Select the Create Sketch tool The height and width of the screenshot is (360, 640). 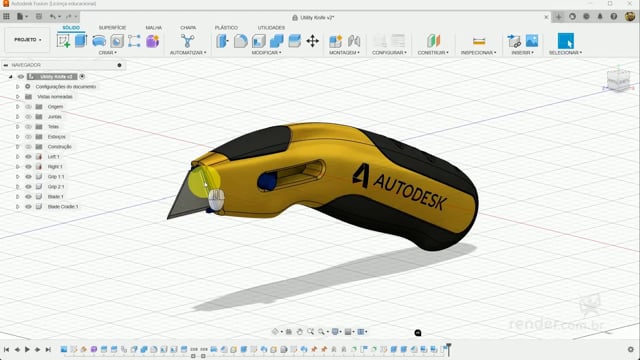click(x=63, y=41)
